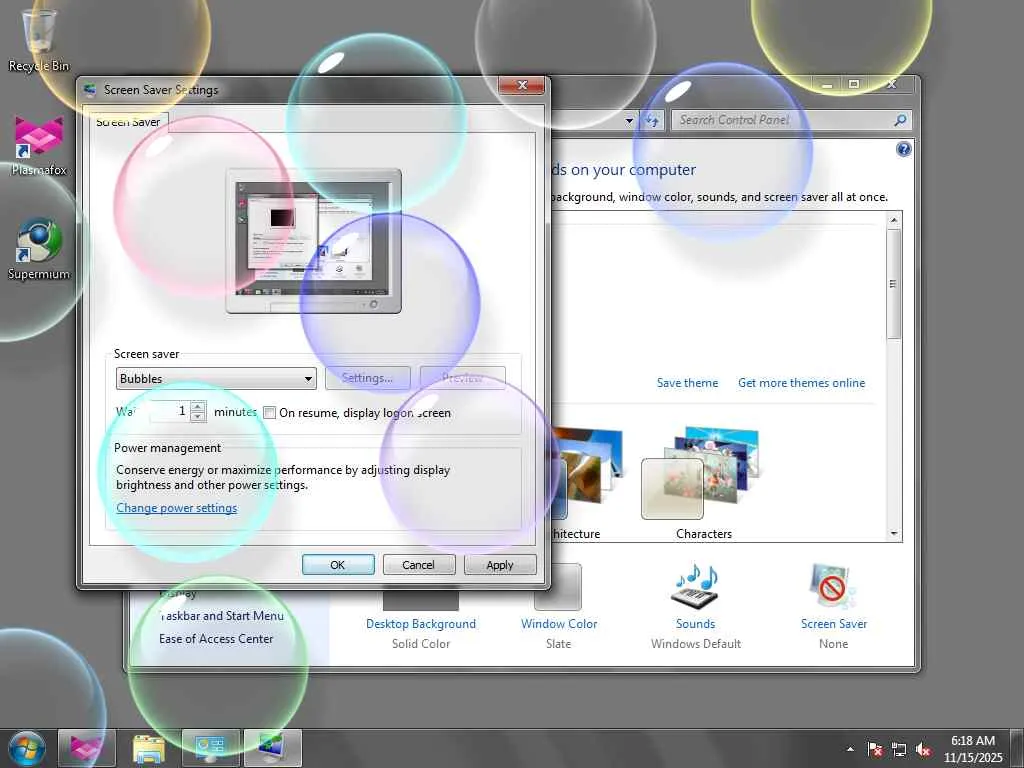Launch the Supermium desktop shortcut
The image size is (1024, 768).
click(39, 248)
